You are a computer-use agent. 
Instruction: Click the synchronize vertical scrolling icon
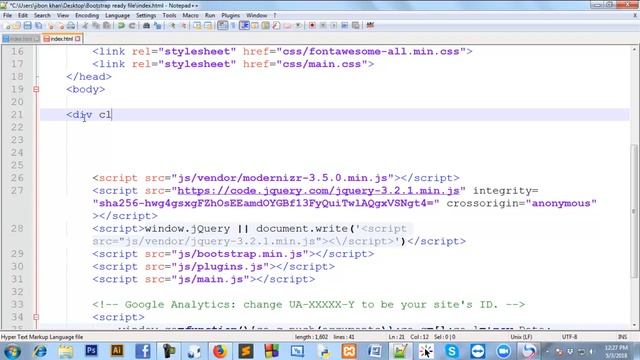197,26
